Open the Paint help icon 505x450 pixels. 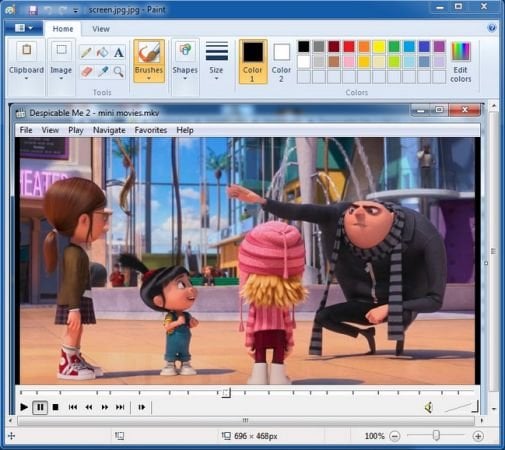tap(492, 28)
